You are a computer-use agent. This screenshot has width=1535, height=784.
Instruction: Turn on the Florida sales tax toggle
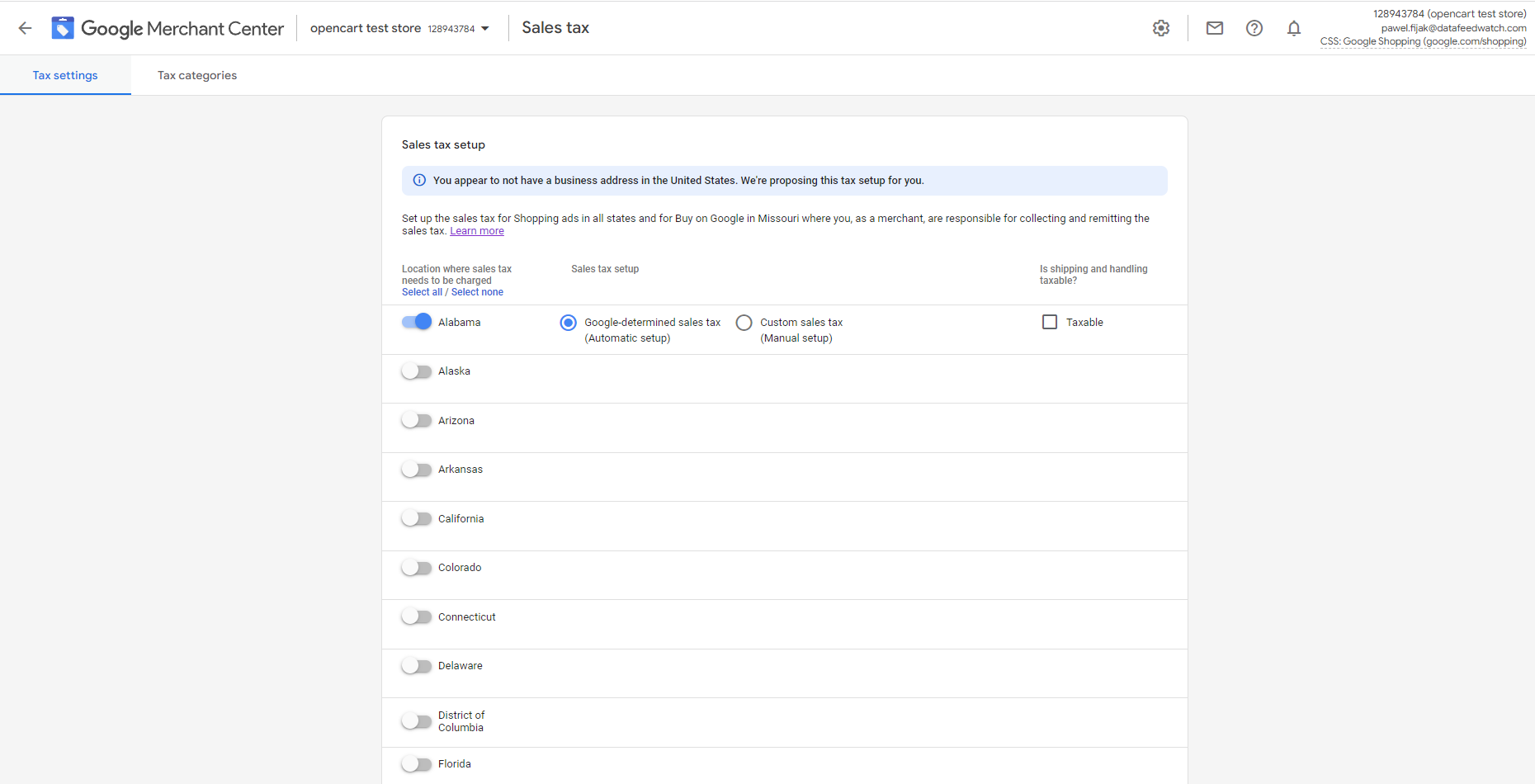click(x=417, y=764)
